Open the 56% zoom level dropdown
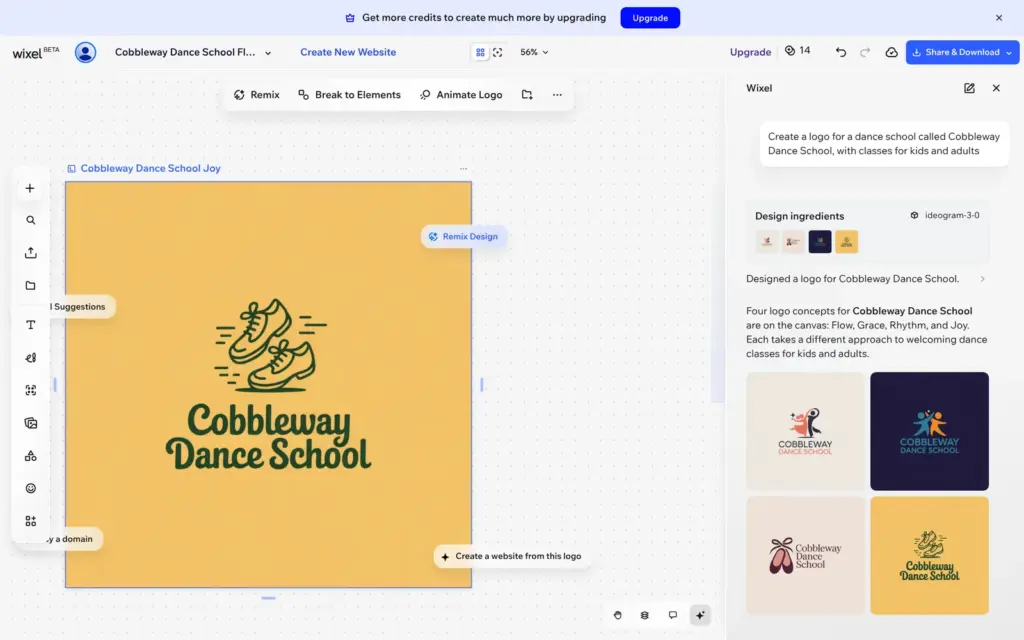Screen dimensions: 1024x640 tap(534, 52)
